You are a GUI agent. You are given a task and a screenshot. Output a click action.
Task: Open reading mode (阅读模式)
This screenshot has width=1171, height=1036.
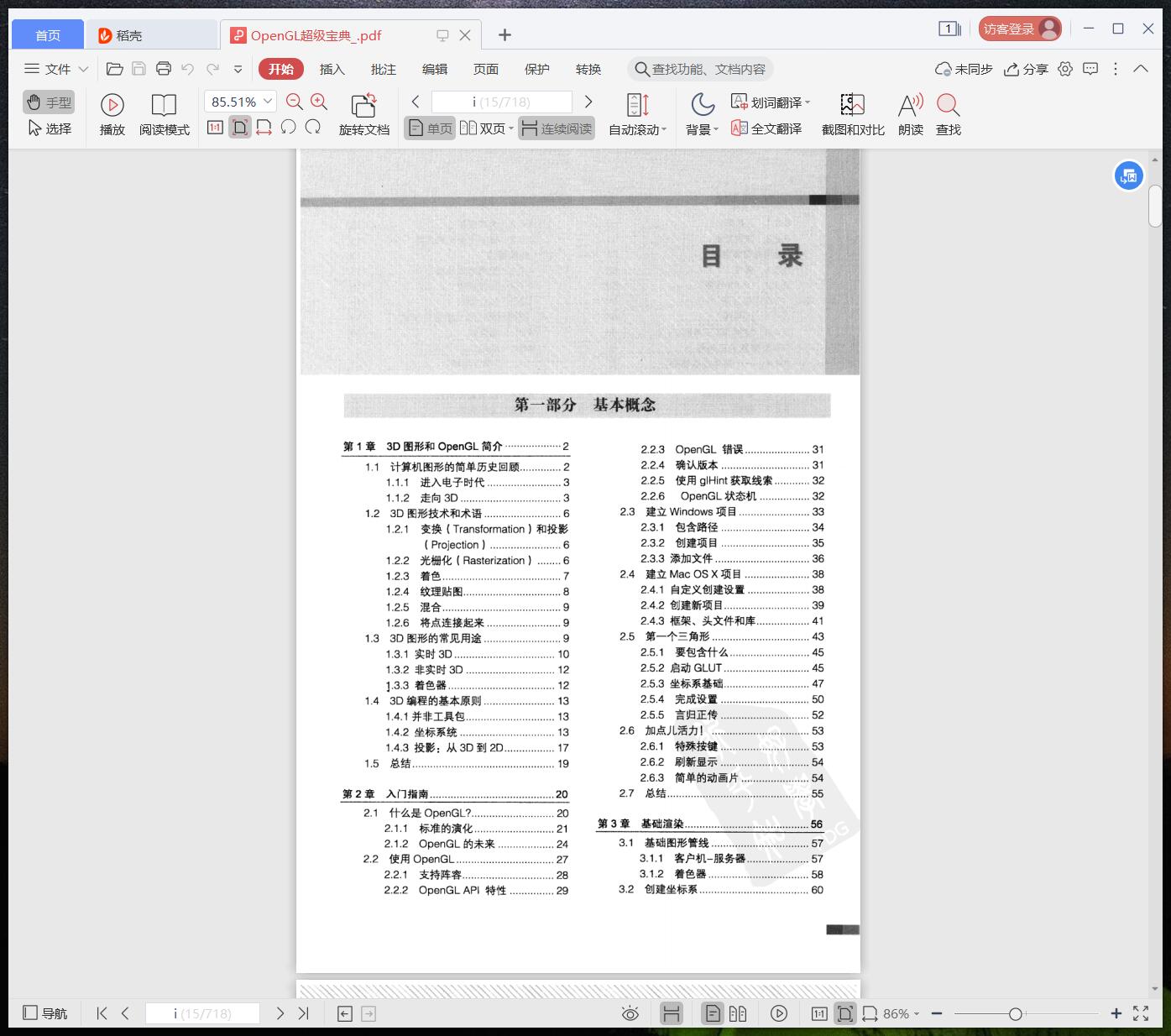[165, 115]
